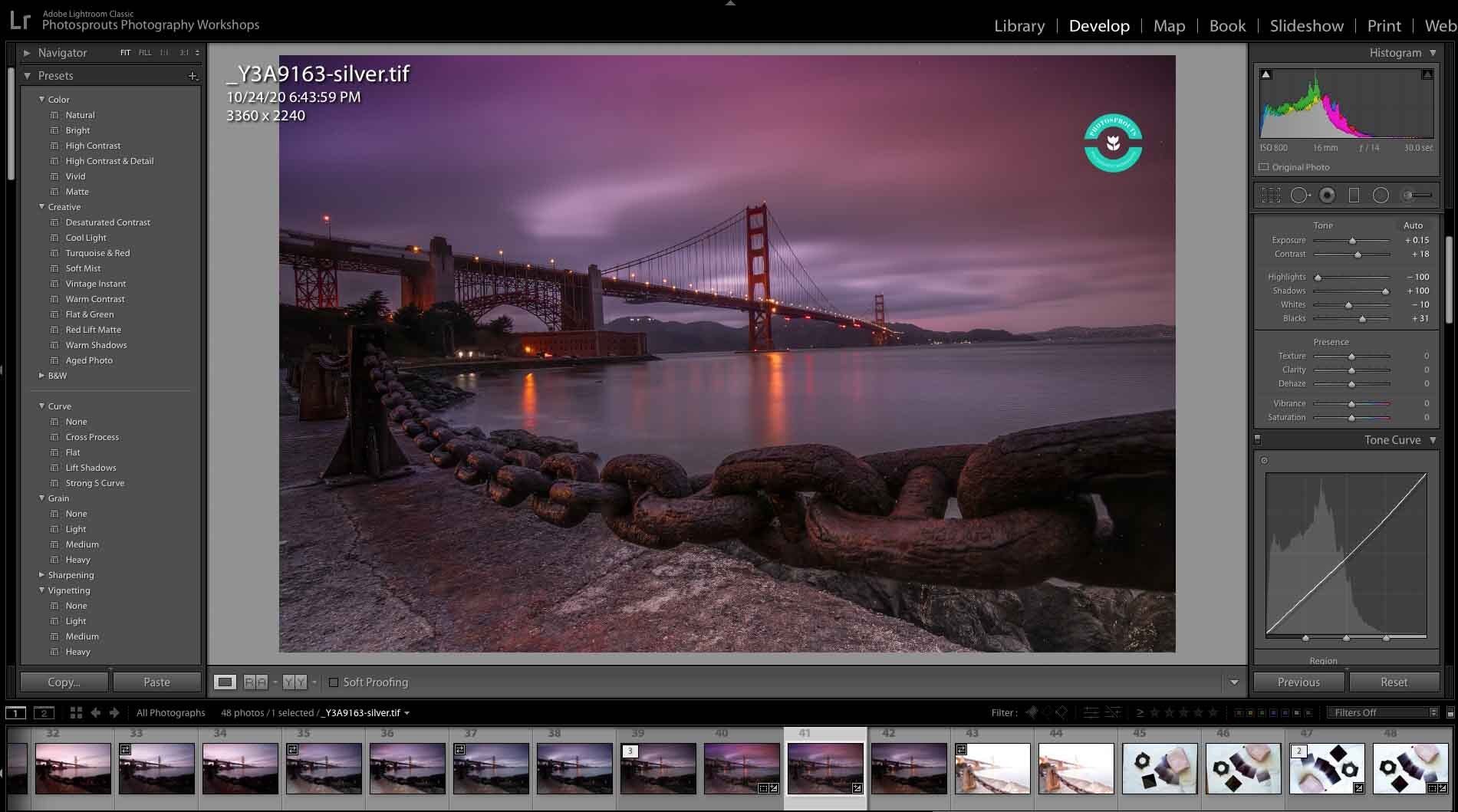This screenshot has height=812, width=1458.
Task: Switch to the Library module
Action: (1019, 25)
